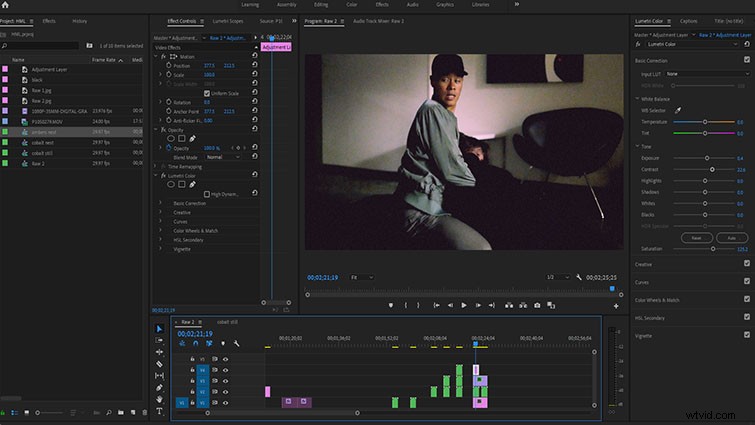This screenshot has width=755, height=425.
Task: Expand Time Remapping effect
Action: click(x=156, y=167)
